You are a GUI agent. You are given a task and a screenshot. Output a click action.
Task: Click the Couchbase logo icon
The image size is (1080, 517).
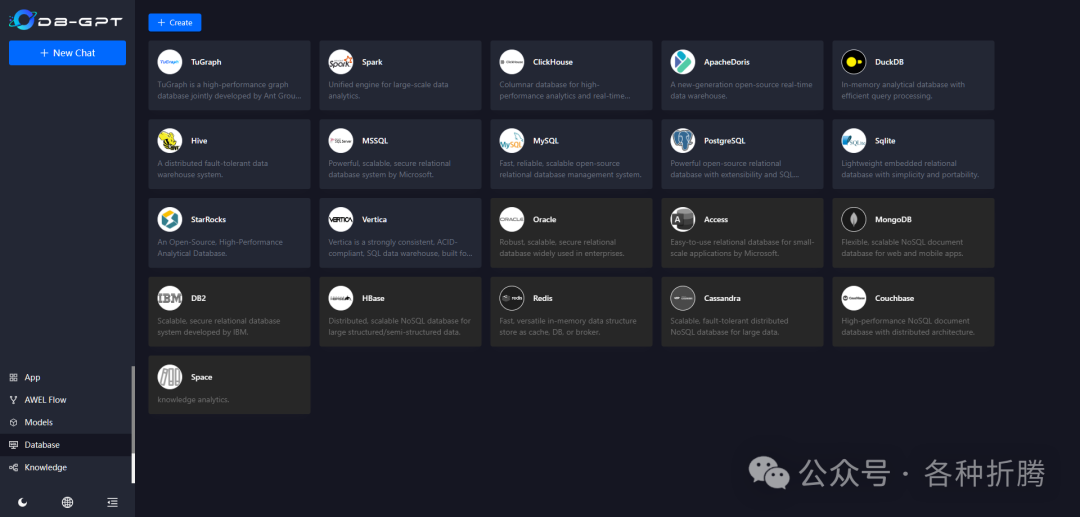(x=854, y=298)
